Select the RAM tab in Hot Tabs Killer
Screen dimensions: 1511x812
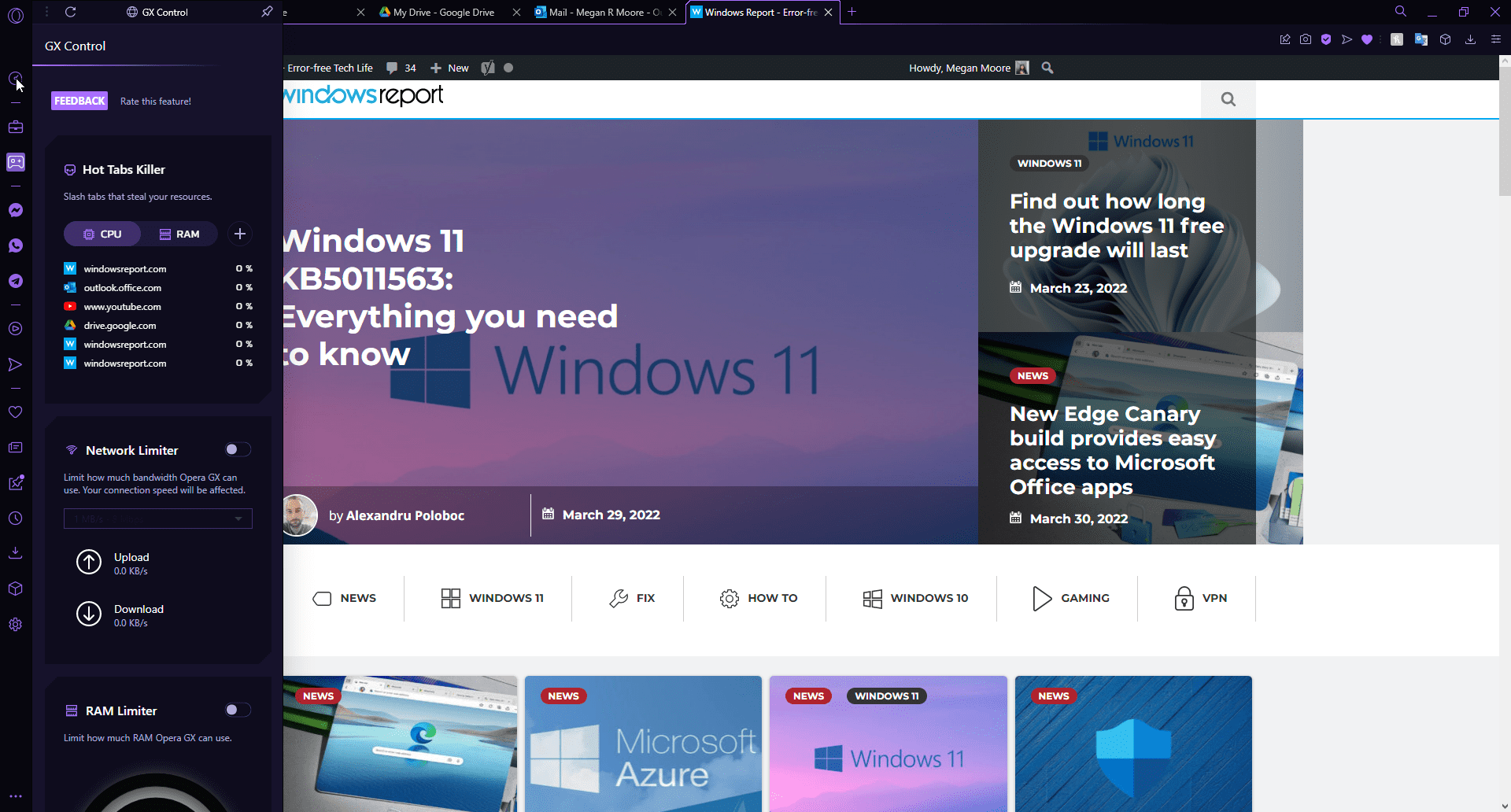click(x=179, y=234)
